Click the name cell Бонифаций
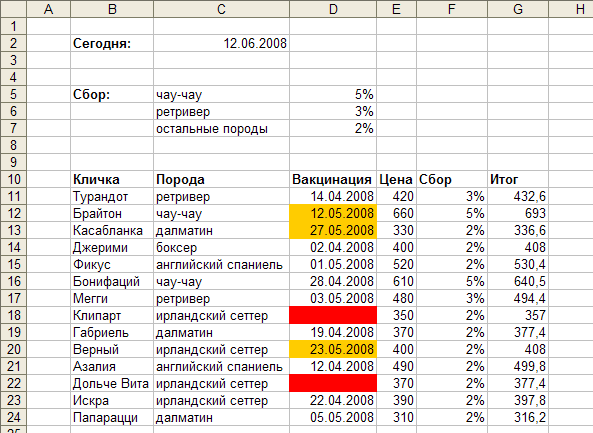 [112, 282]
